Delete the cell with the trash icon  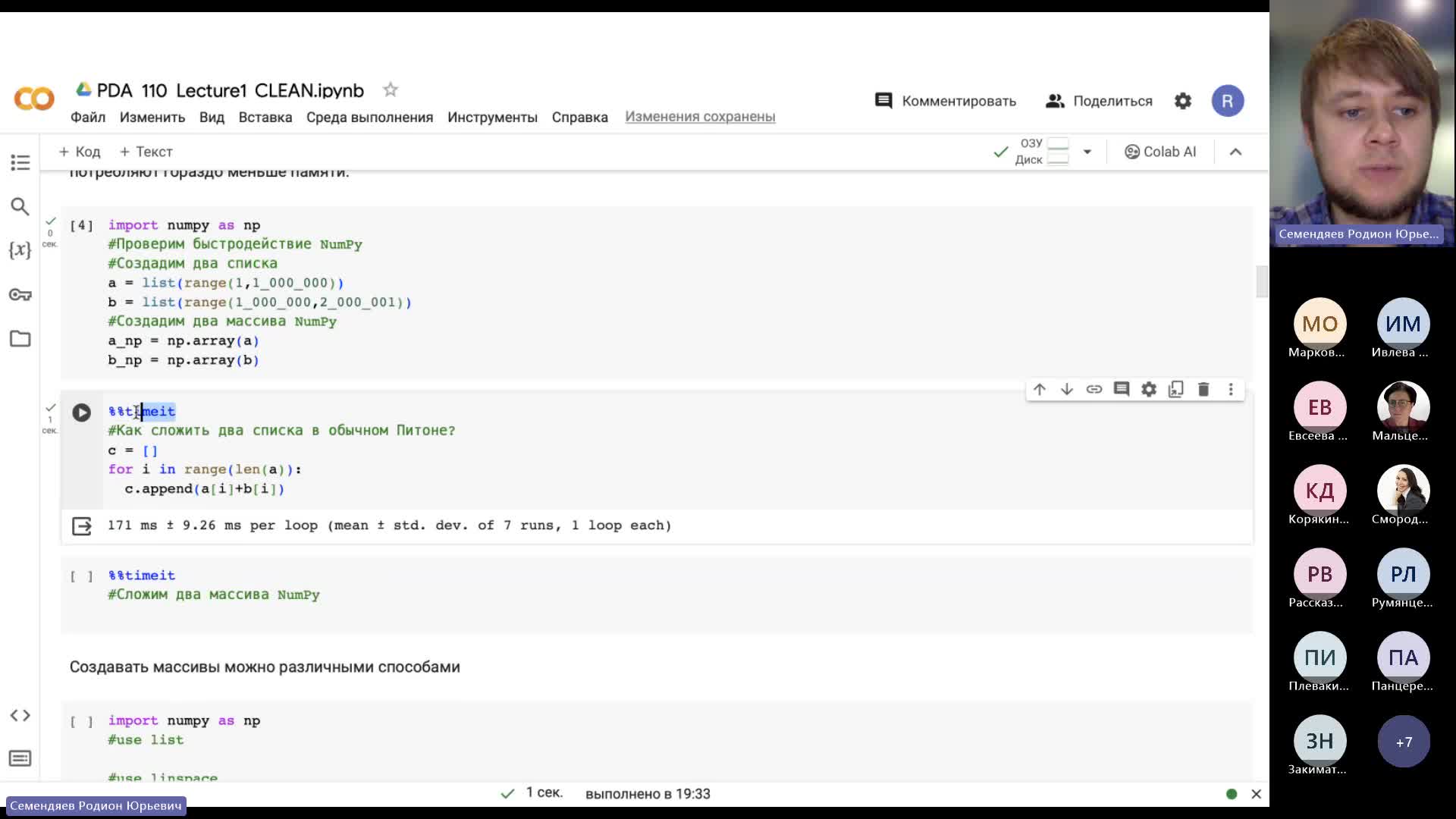(x=1203, y=389)
